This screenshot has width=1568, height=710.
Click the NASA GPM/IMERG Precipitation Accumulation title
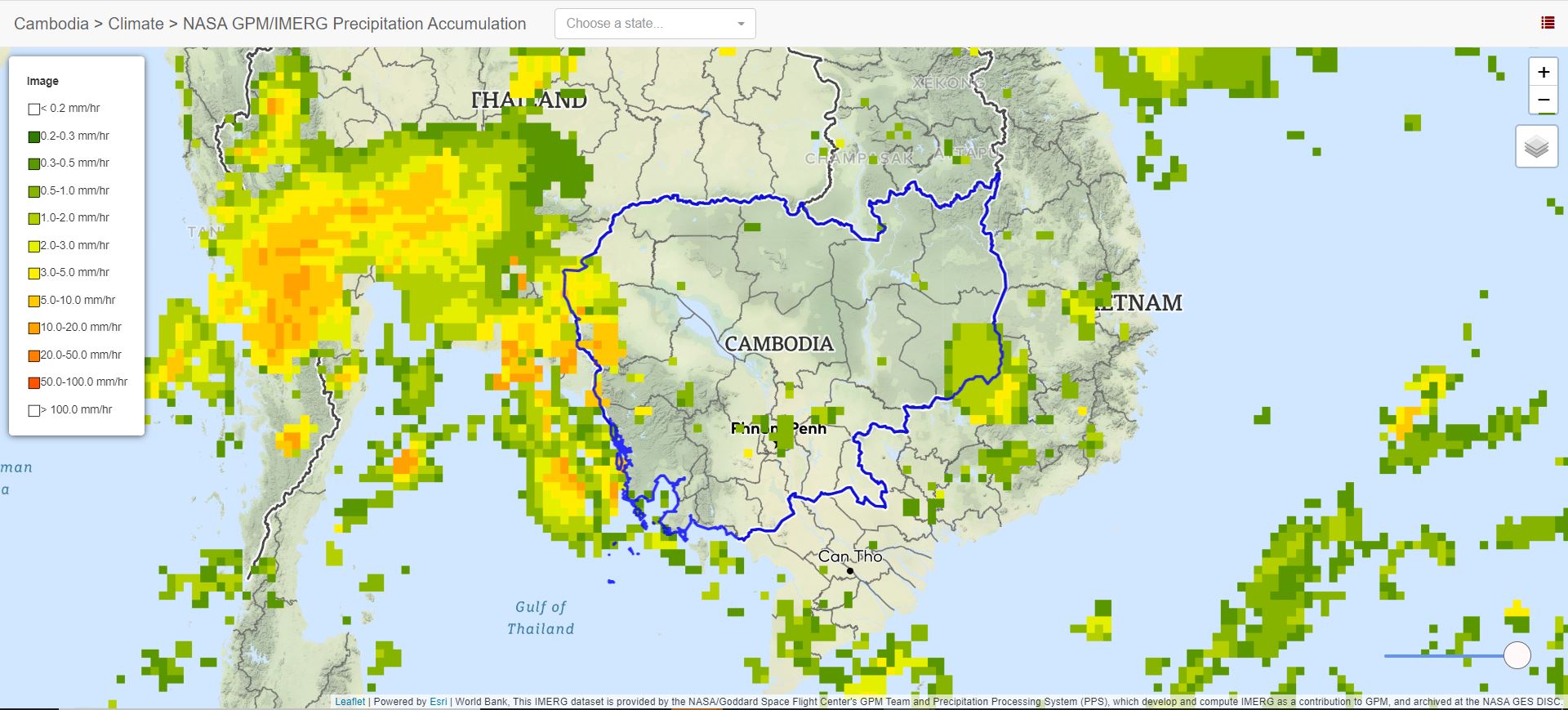(x=354, y=24)
